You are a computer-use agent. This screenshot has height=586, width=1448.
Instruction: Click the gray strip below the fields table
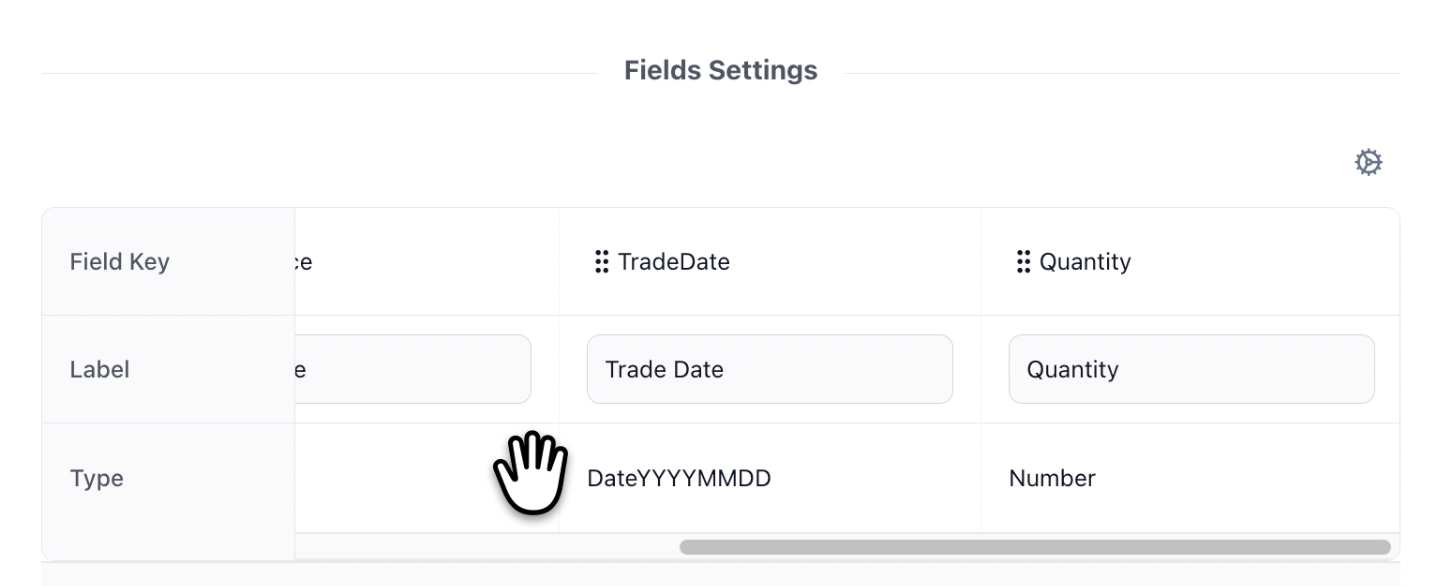[x=720, y=574]
